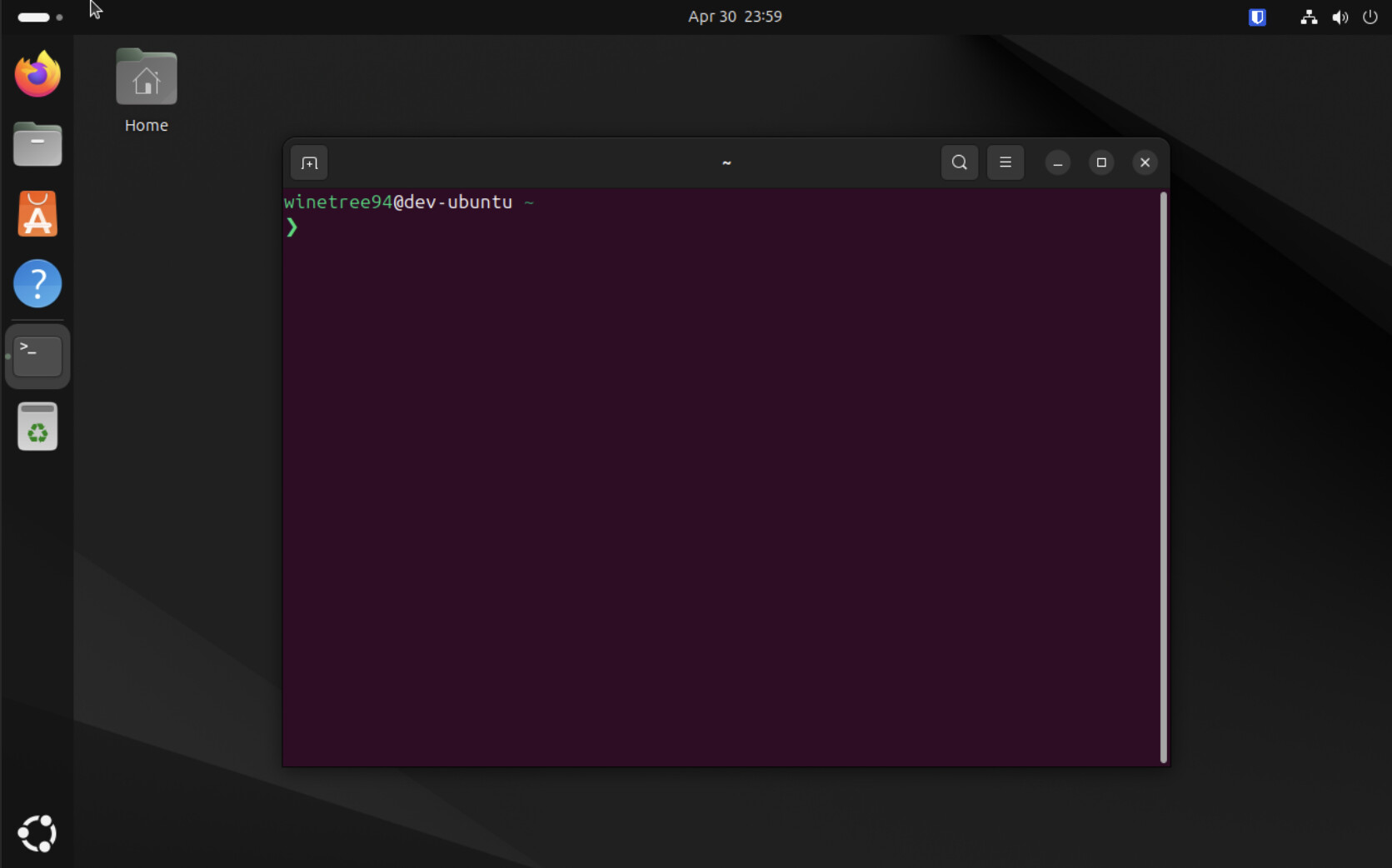This screenshot has height=868, width=1392.
Task: Open the Activities workspace indicator
Action: pyautogui.click(x=40, y=17)
